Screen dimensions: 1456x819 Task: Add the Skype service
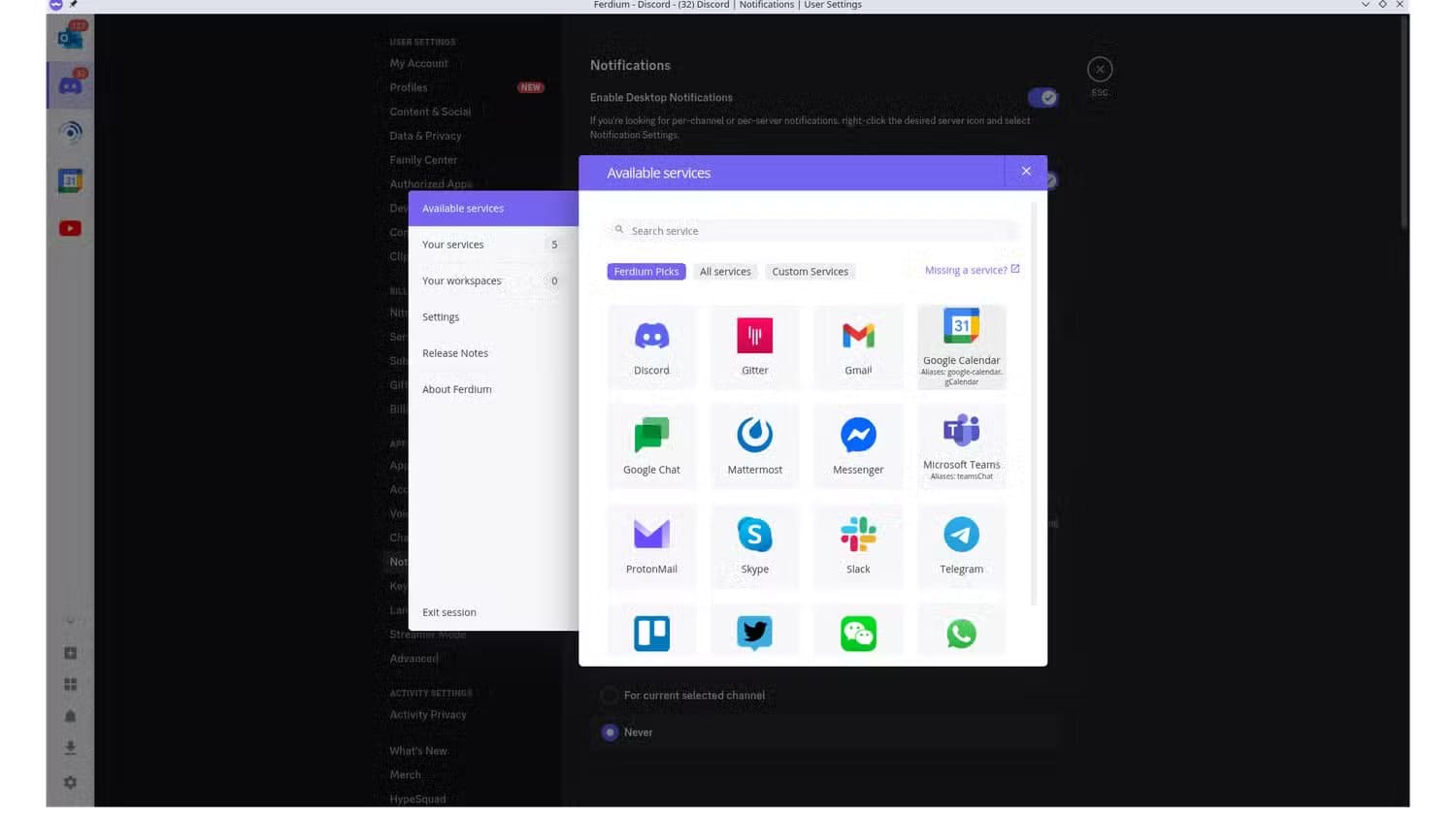pyautogui.click(x=755, y=546)
